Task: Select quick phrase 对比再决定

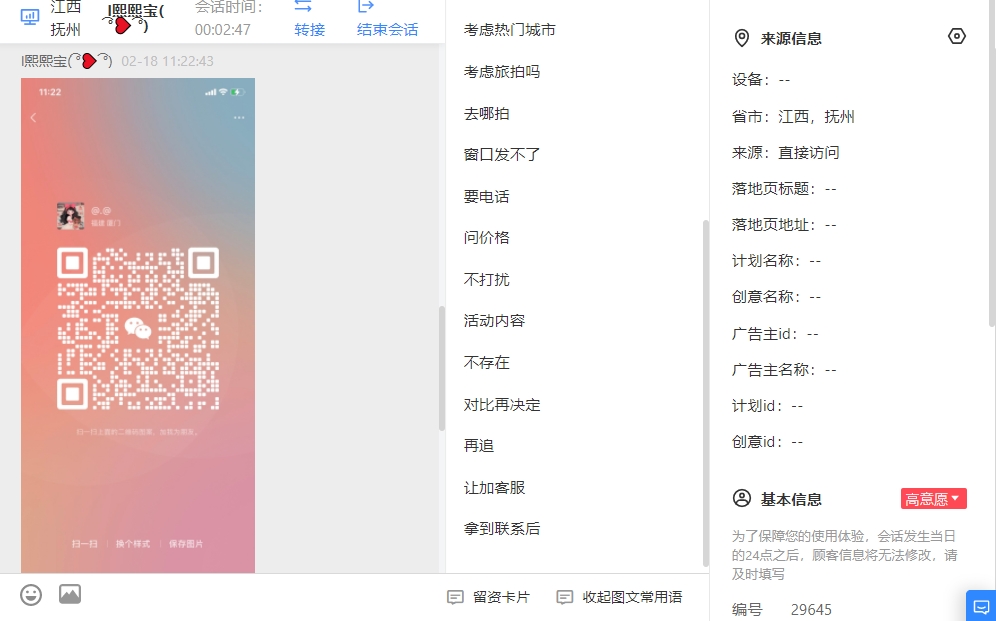Action: (x=502, y=404)
